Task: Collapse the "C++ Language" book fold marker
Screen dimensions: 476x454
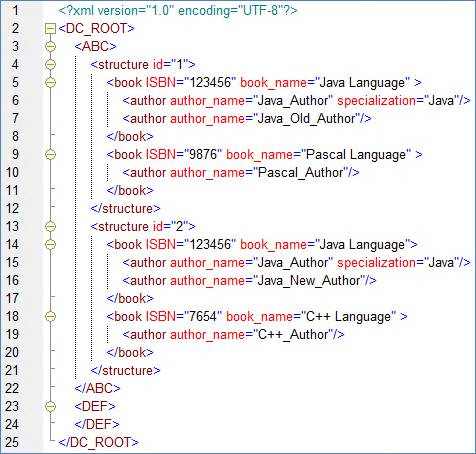Action: point(50,316)
